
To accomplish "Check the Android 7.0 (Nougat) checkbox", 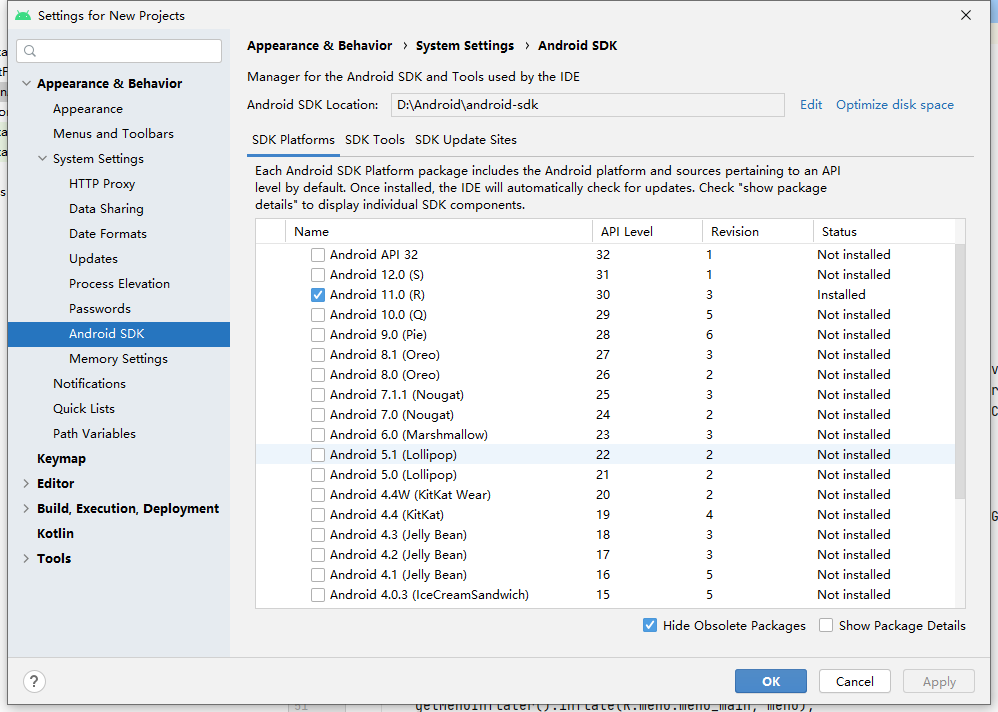I will pyautogui.click(x=318, y=415).
